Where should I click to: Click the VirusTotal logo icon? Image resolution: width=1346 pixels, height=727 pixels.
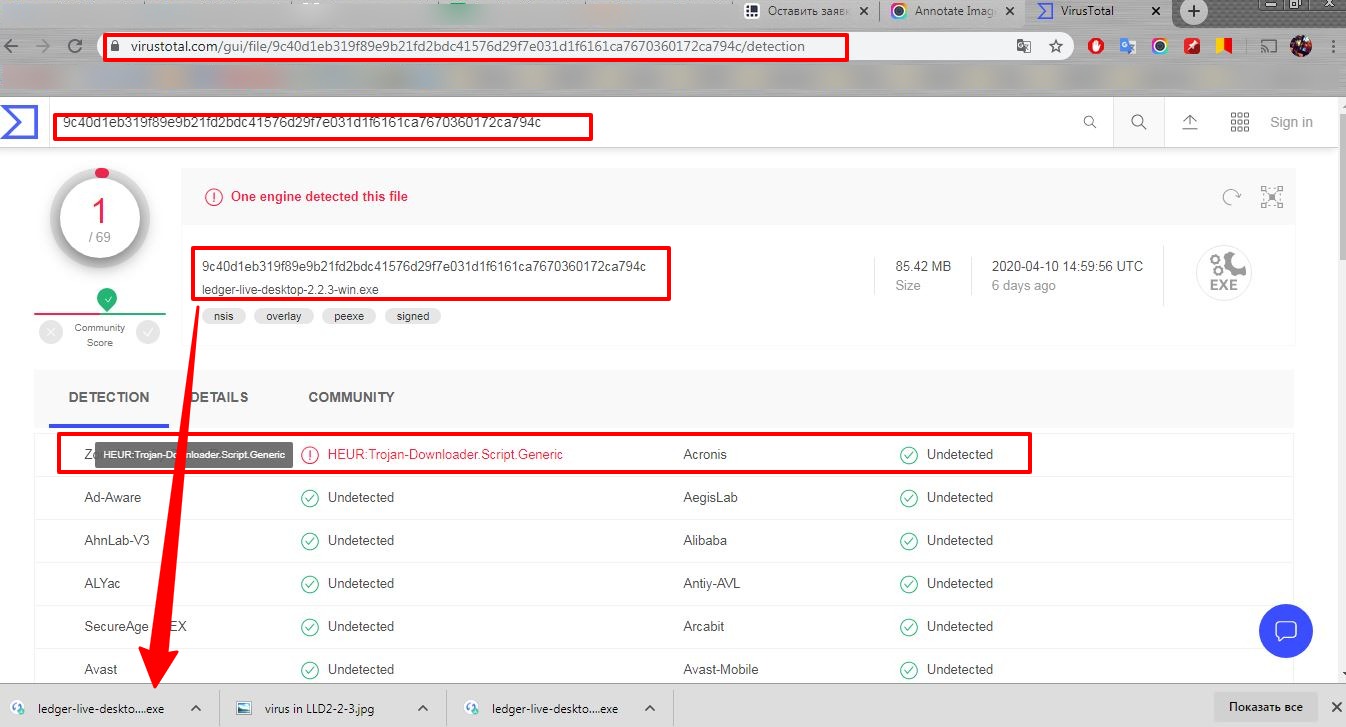coord(18,121)
